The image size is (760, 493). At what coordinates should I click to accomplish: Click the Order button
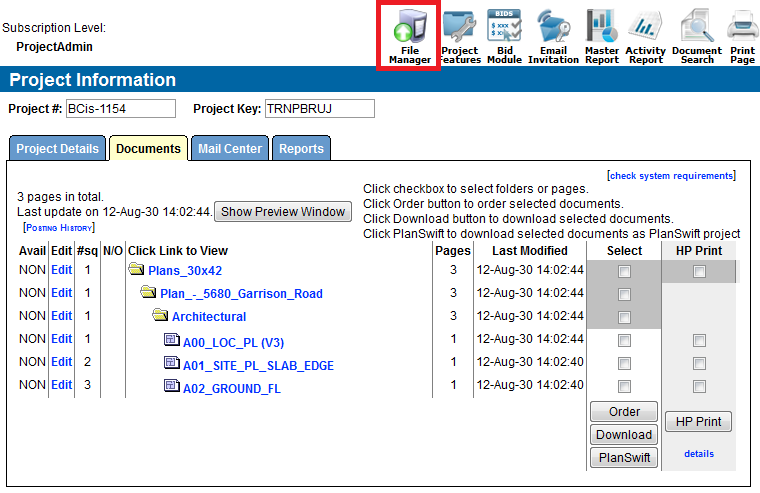click(x=624, y=412)
